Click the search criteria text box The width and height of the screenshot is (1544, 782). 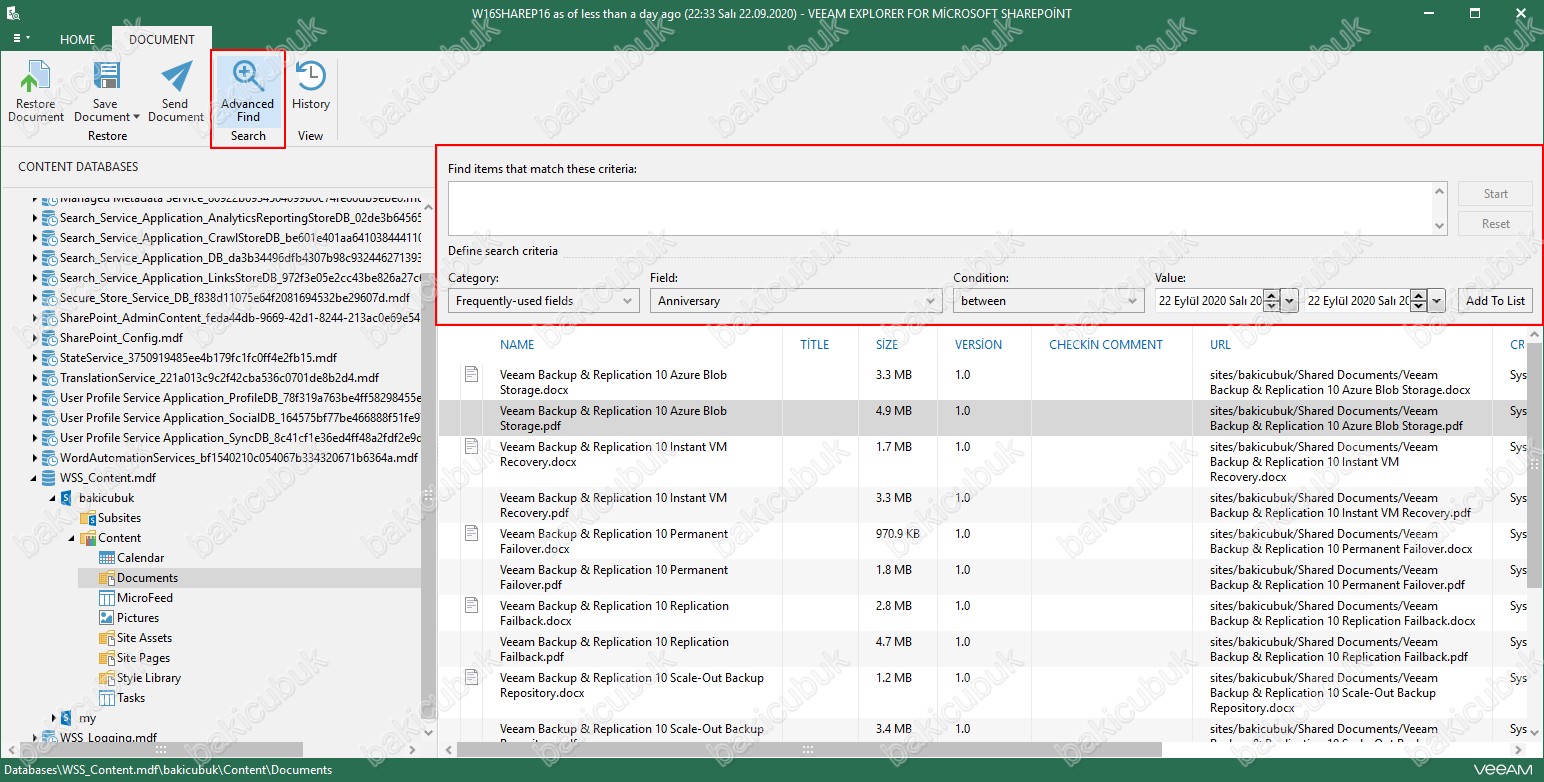940,208
